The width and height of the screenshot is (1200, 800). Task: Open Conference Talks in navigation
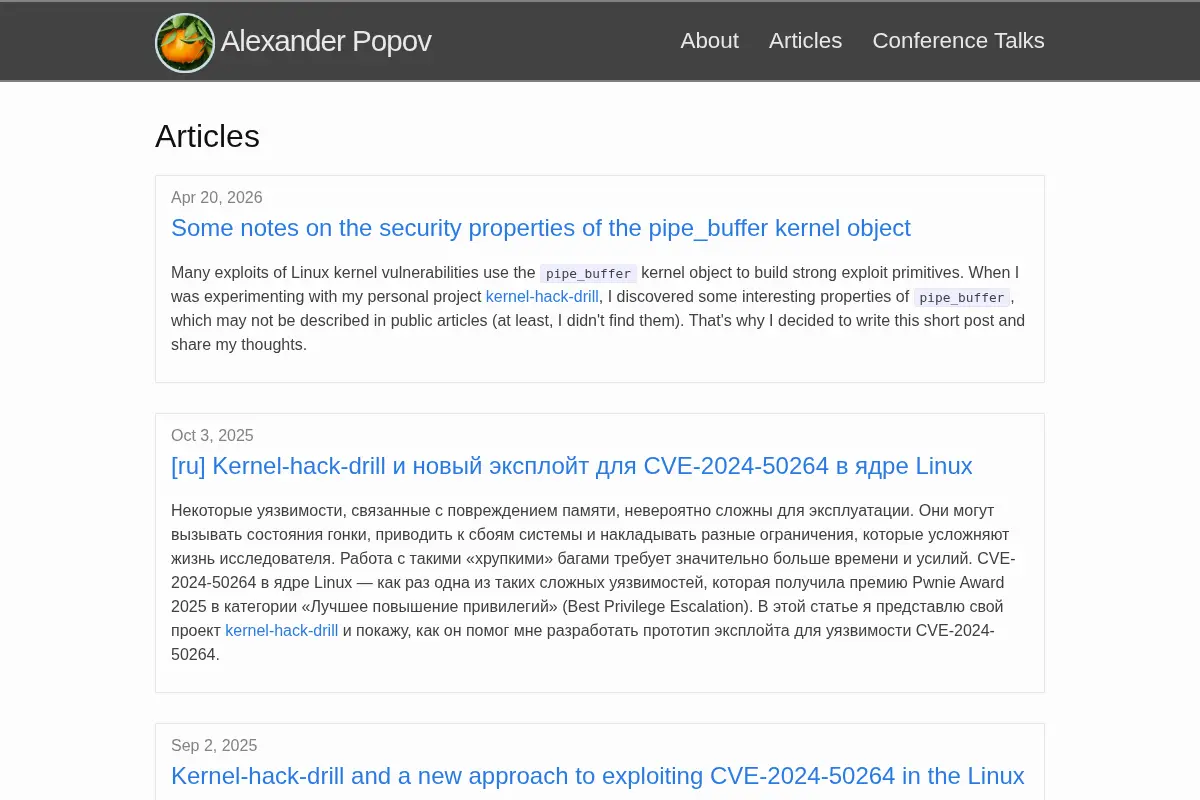tap(958, 41)
